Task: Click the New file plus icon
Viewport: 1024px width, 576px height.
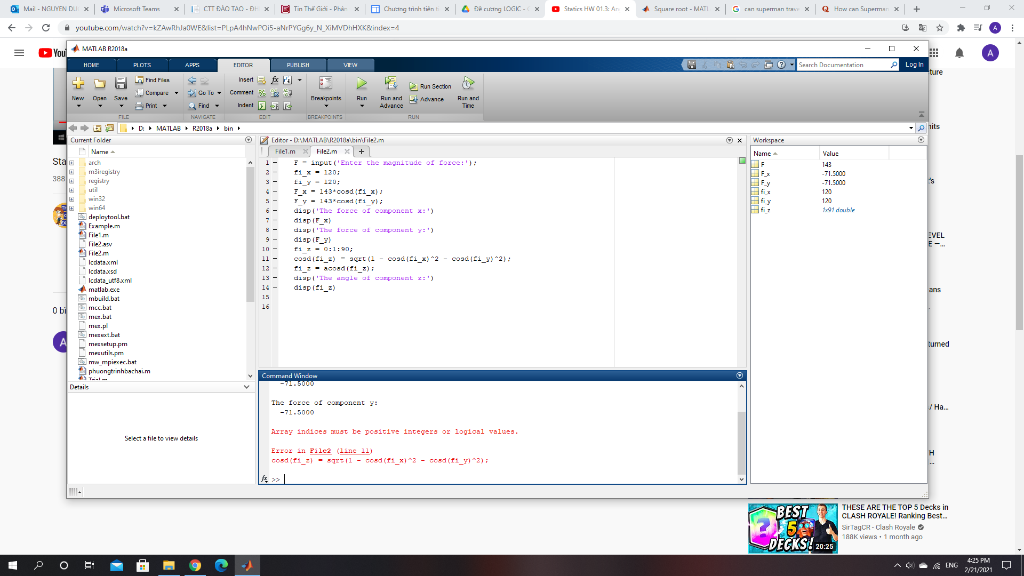Action: [x=78, y=84]
